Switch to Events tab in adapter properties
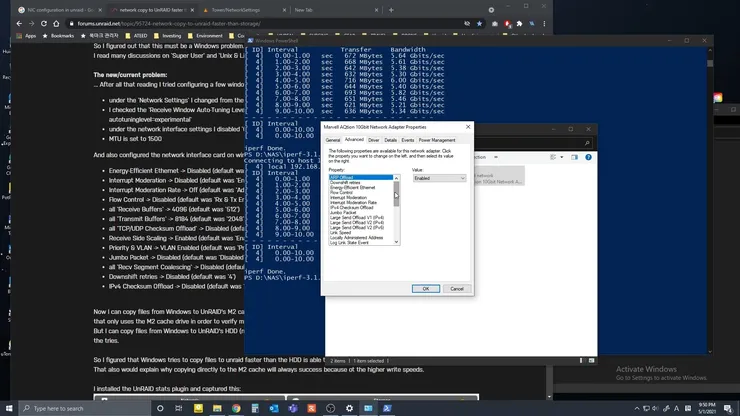The image size is (740, 416). click(x=408, y=140)
